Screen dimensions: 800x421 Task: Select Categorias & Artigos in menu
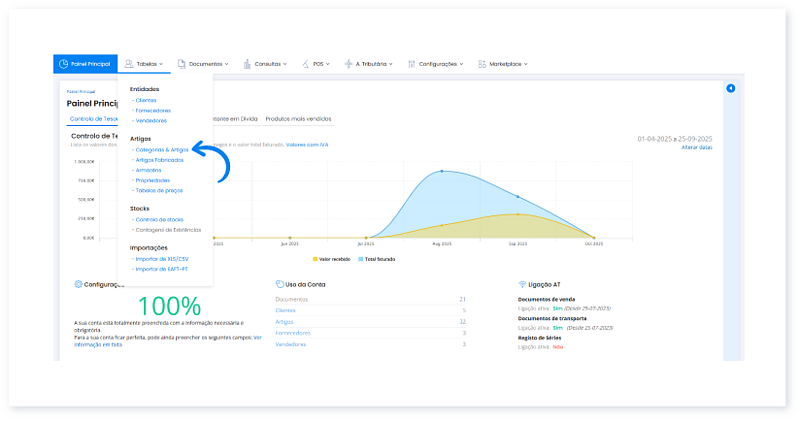[161, 149]
